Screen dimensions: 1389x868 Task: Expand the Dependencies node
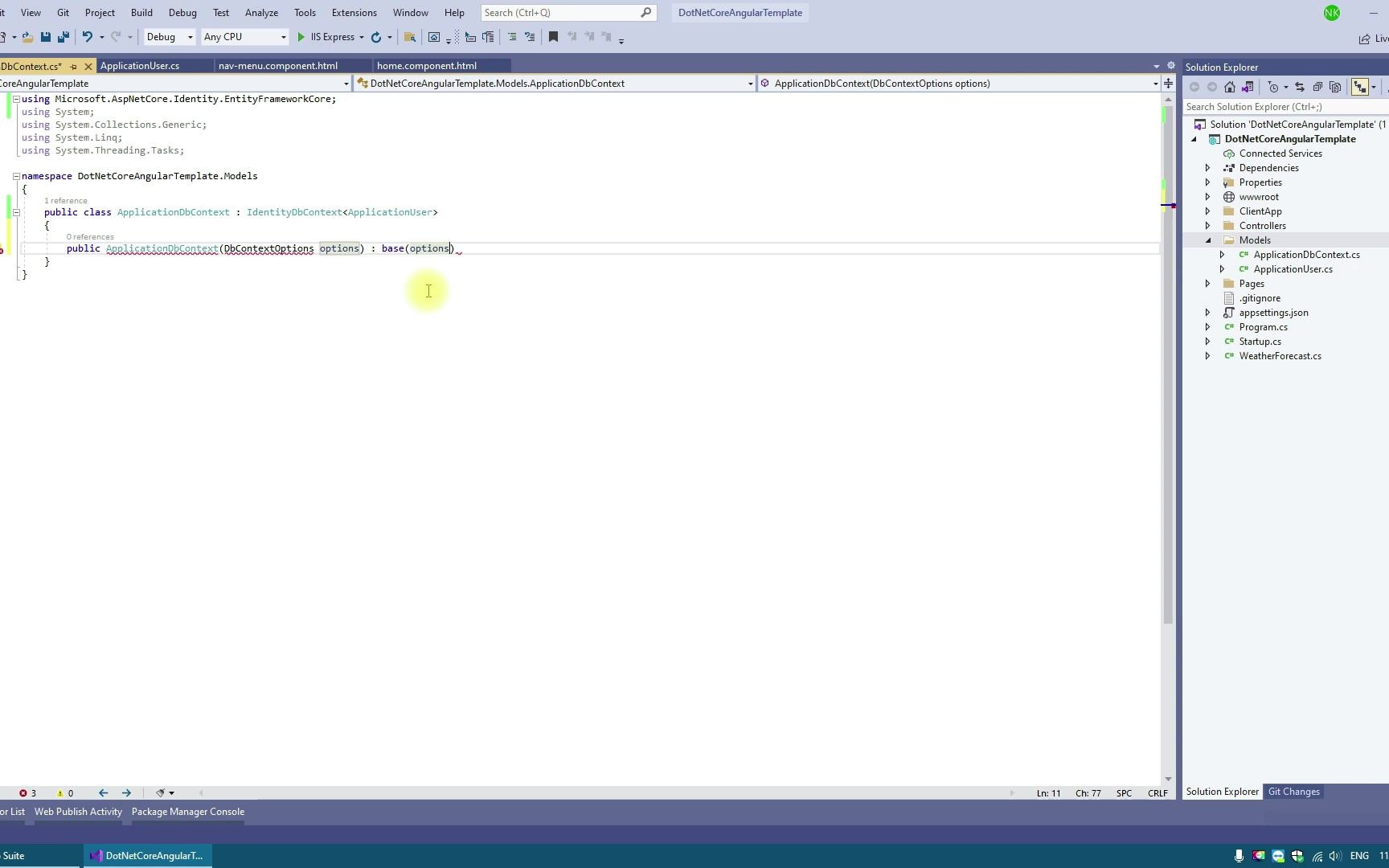pyautogui.click(x=1207, y=168)
